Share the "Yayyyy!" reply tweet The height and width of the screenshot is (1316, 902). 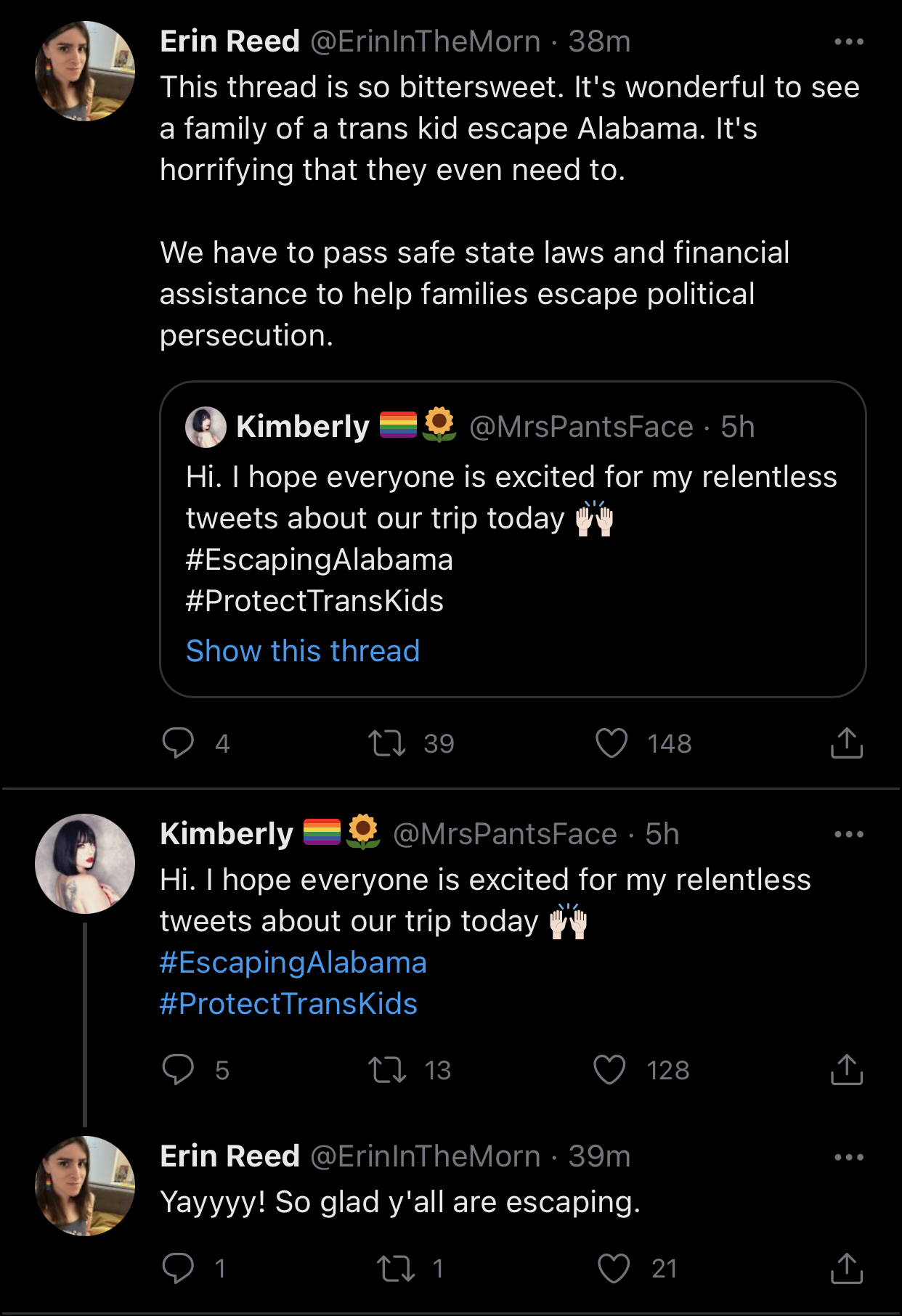point(846,1268)
